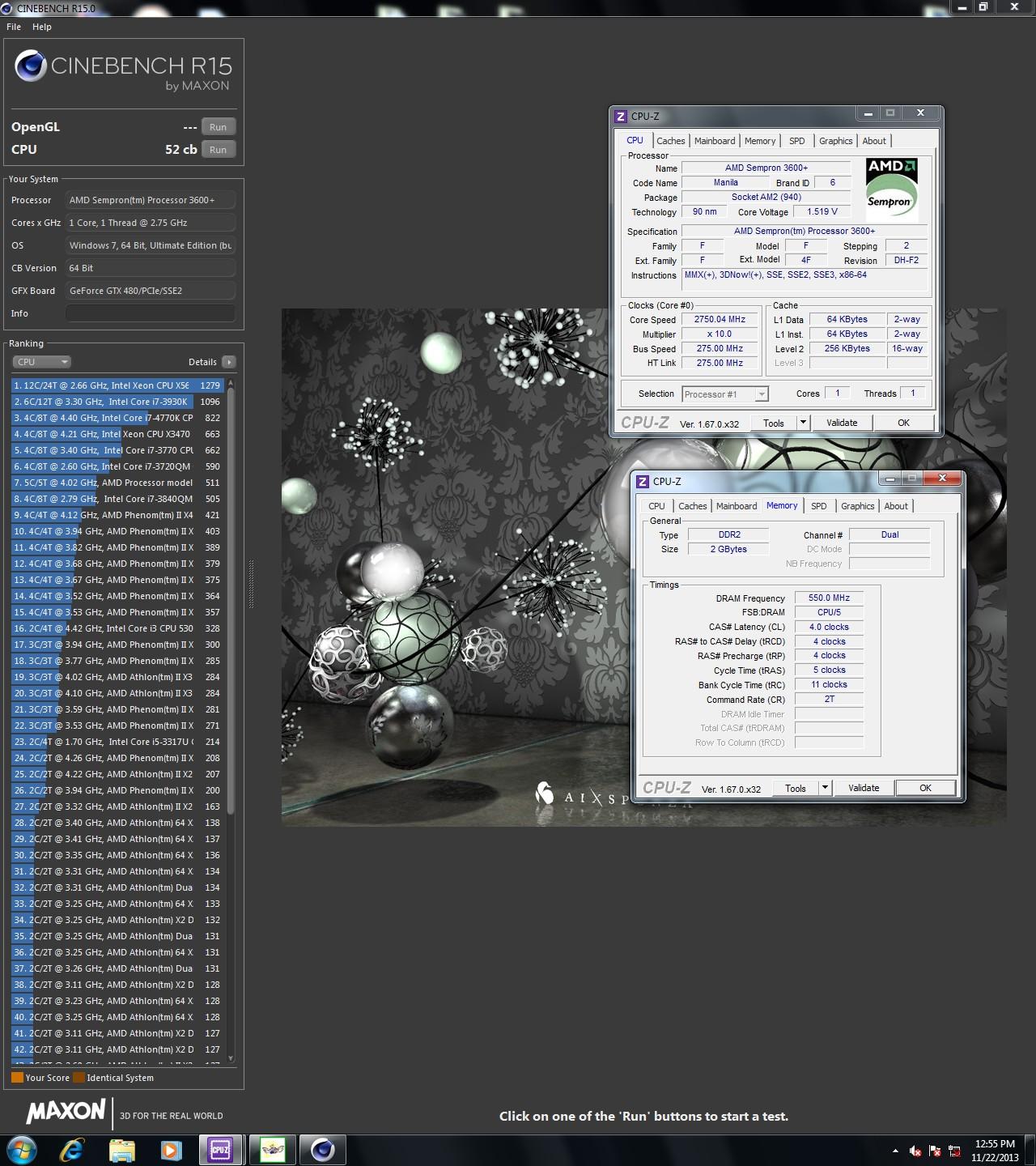The image size is (1036, 1166).
Task: Open Windows Media Player taskbar icon
Action: tap(170, 1150)
